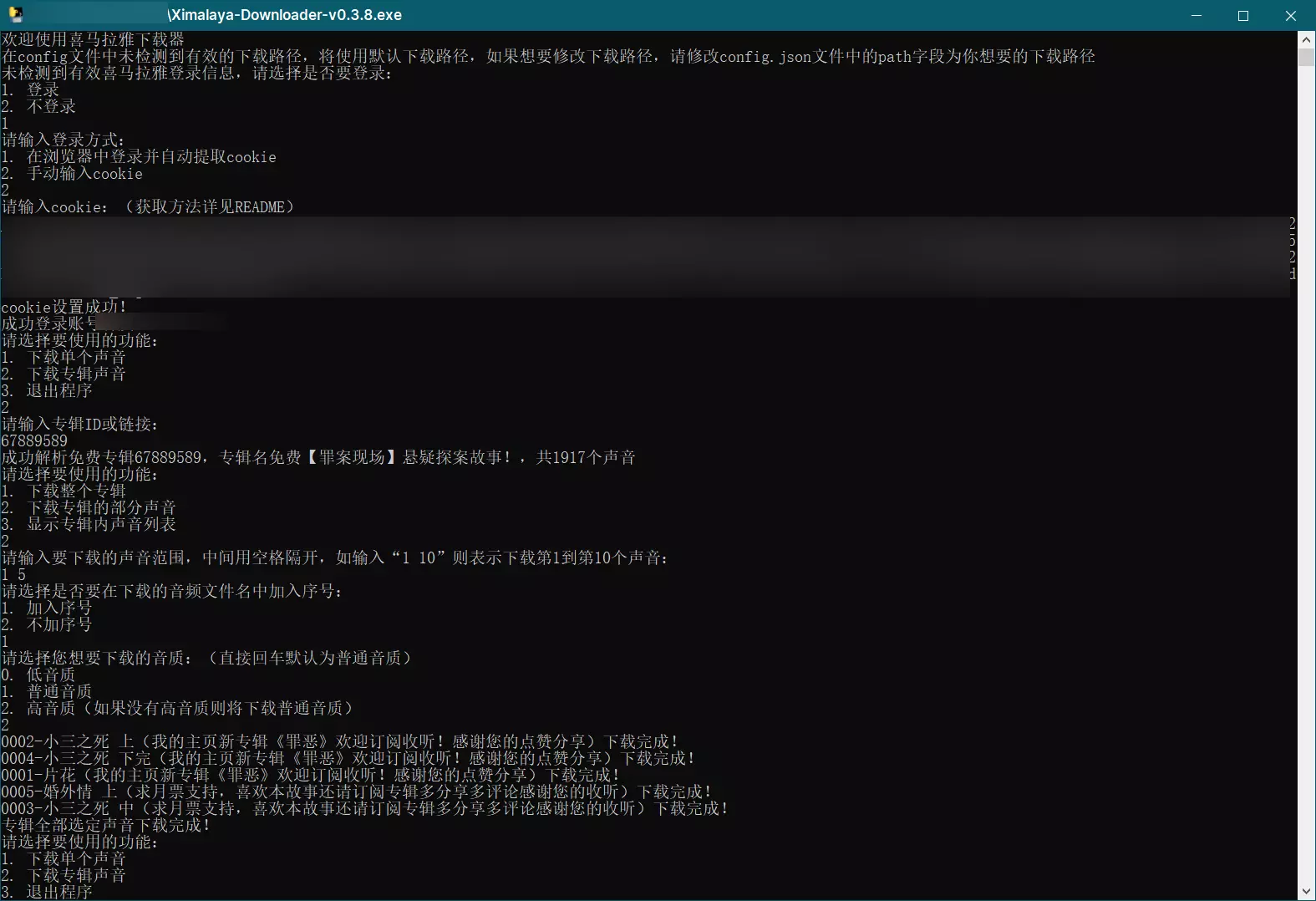Click the Ximalaya-Downloader-v0.3.8.exe title text
The height and width of the screenshot is (901, 1316).
(x=285, y=15)
